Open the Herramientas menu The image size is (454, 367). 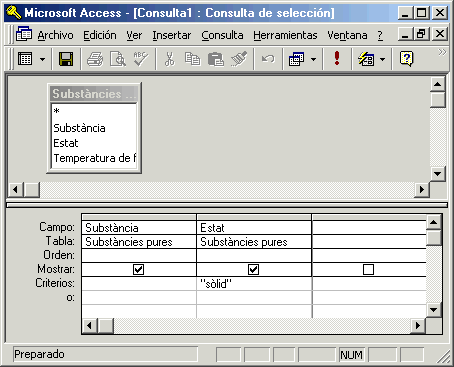click(x=285, y=35)
